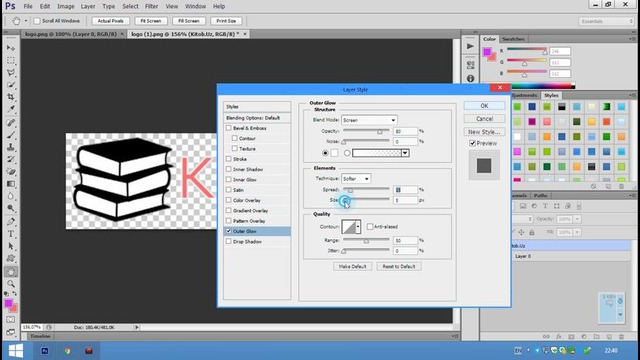Image resolution: width=640 pixels, height=360 pixels.
Task: Select the Eyedropper tool
Action: [x=11, y=109]
